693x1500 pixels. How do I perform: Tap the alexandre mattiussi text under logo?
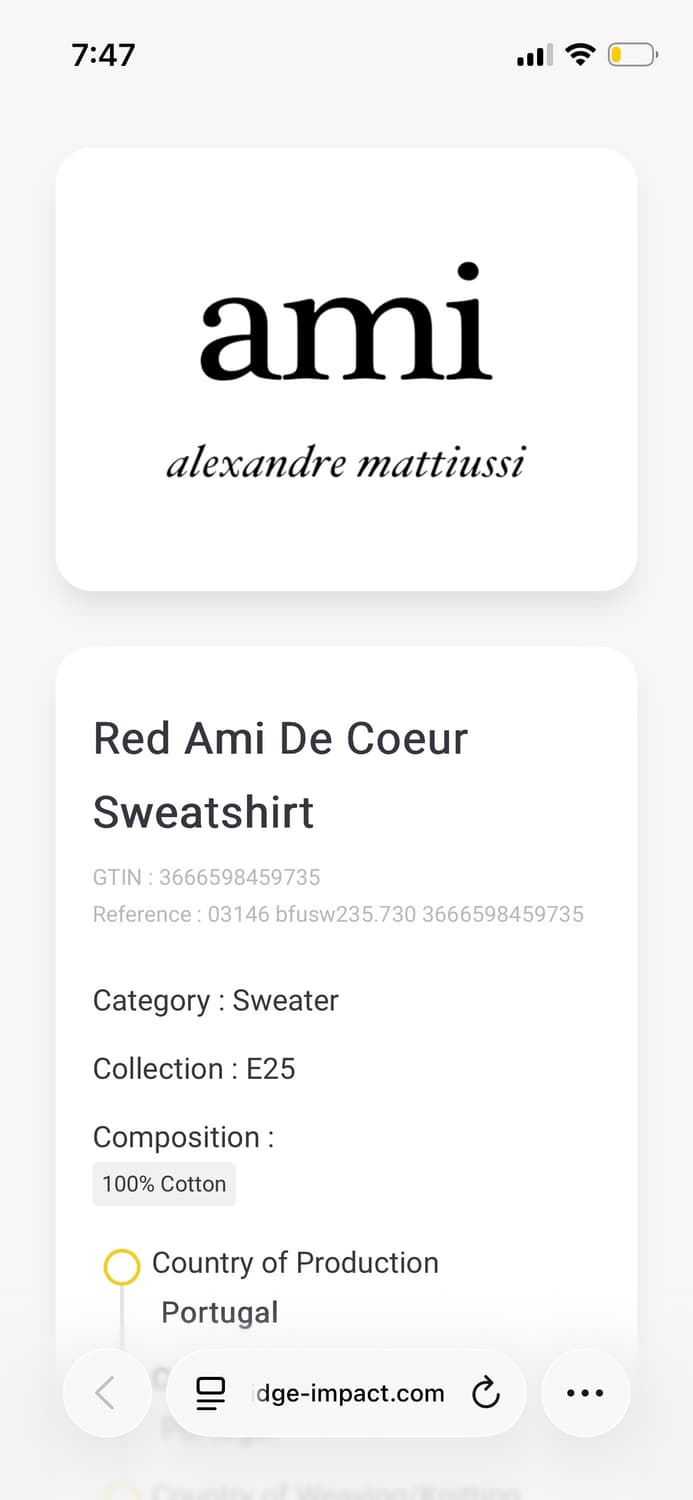pos(346,464)
